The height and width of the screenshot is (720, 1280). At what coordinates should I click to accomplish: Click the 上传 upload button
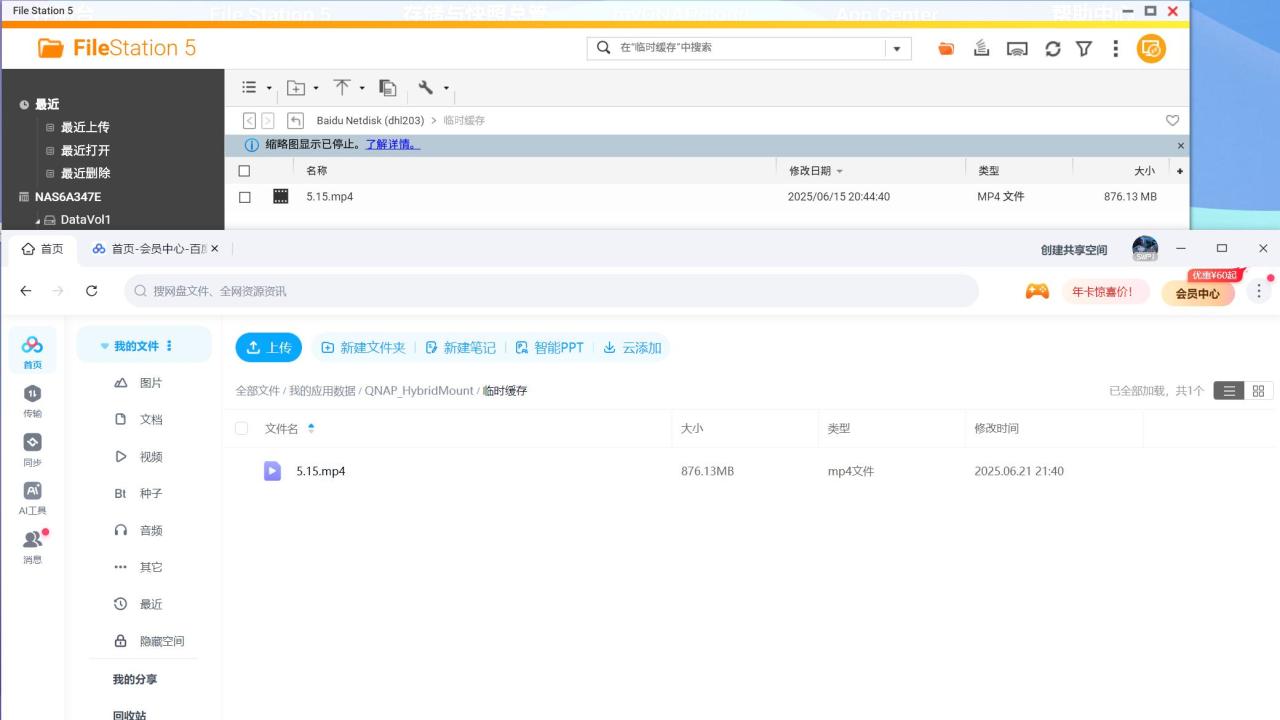tap(268, 347)
